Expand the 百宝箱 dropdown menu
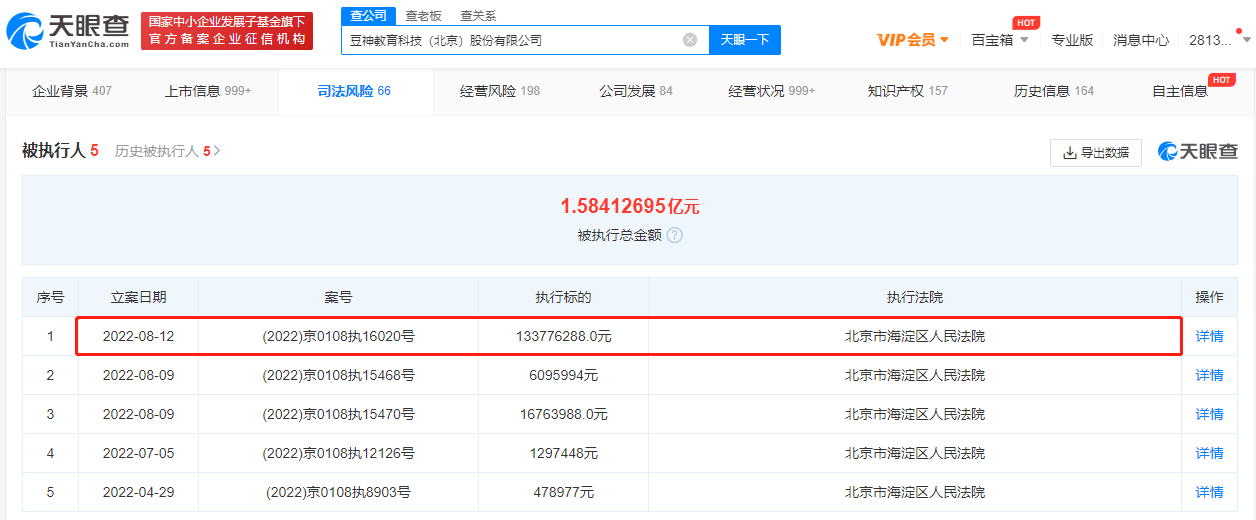Image resolution: width=1256 pixels, height=520 pixels. click(x=1000, y=40)
